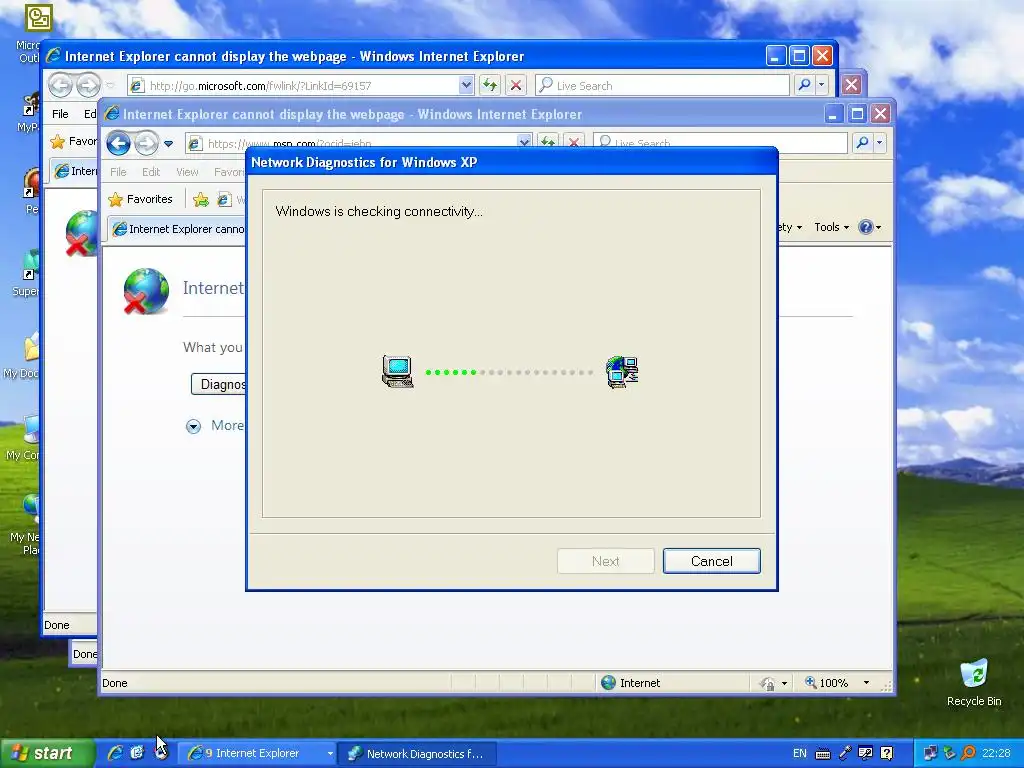
Task: Select the 'Internet Explorer cannot' tab in front window
Action: (x=178, y=229)
